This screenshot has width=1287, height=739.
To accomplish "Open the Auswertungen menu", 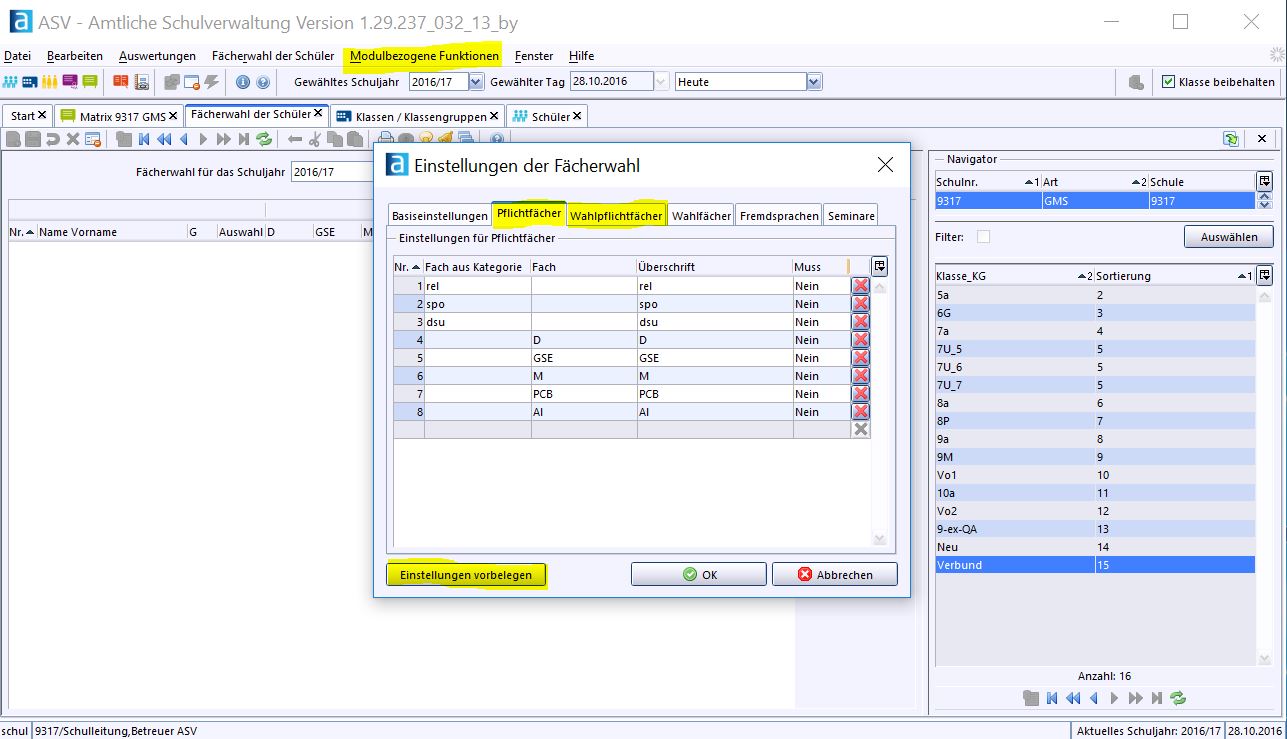I will [x=157, y=56].
